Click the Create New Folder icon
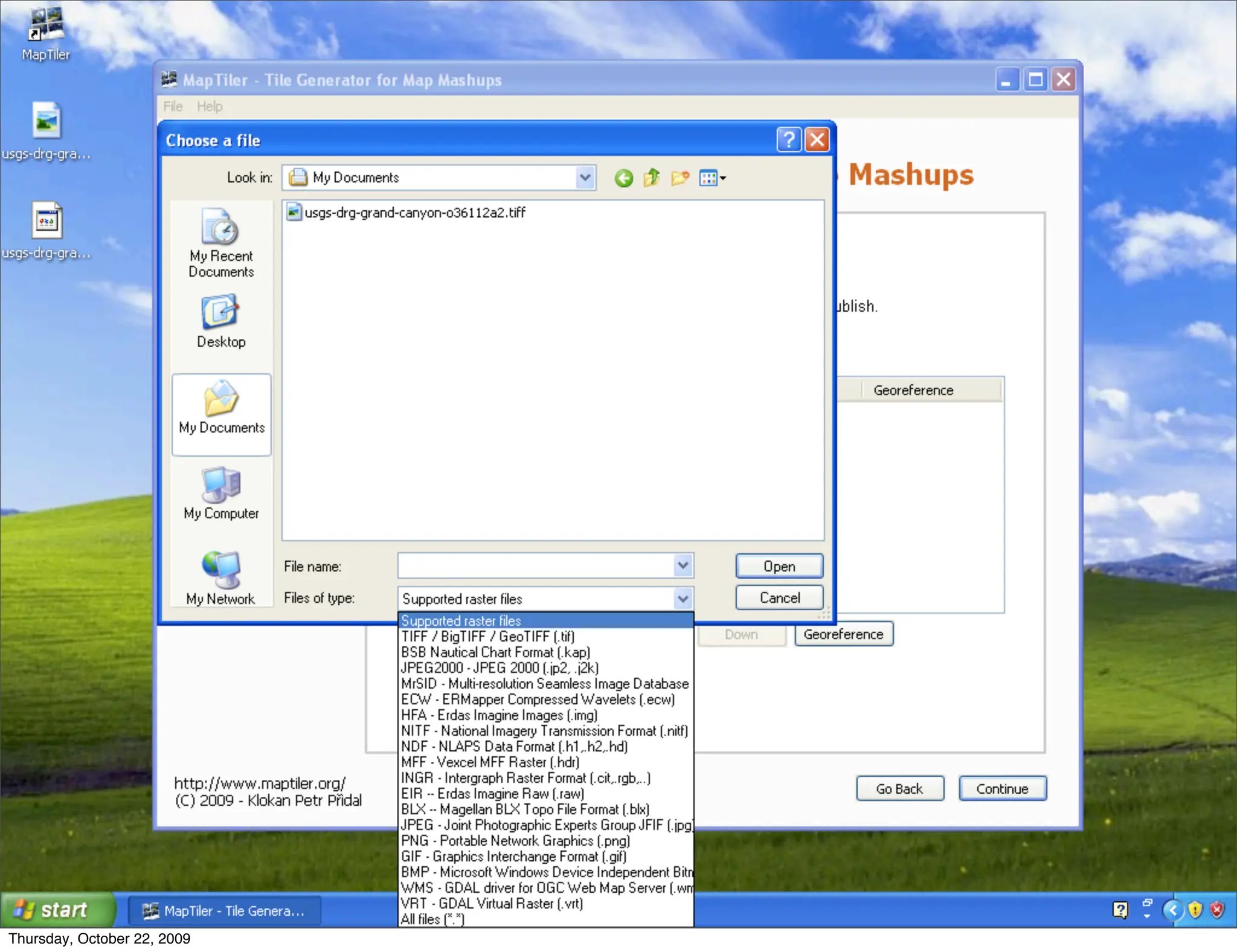The width and height of the screenshot is (1237, 952). (x=680, y=178)
